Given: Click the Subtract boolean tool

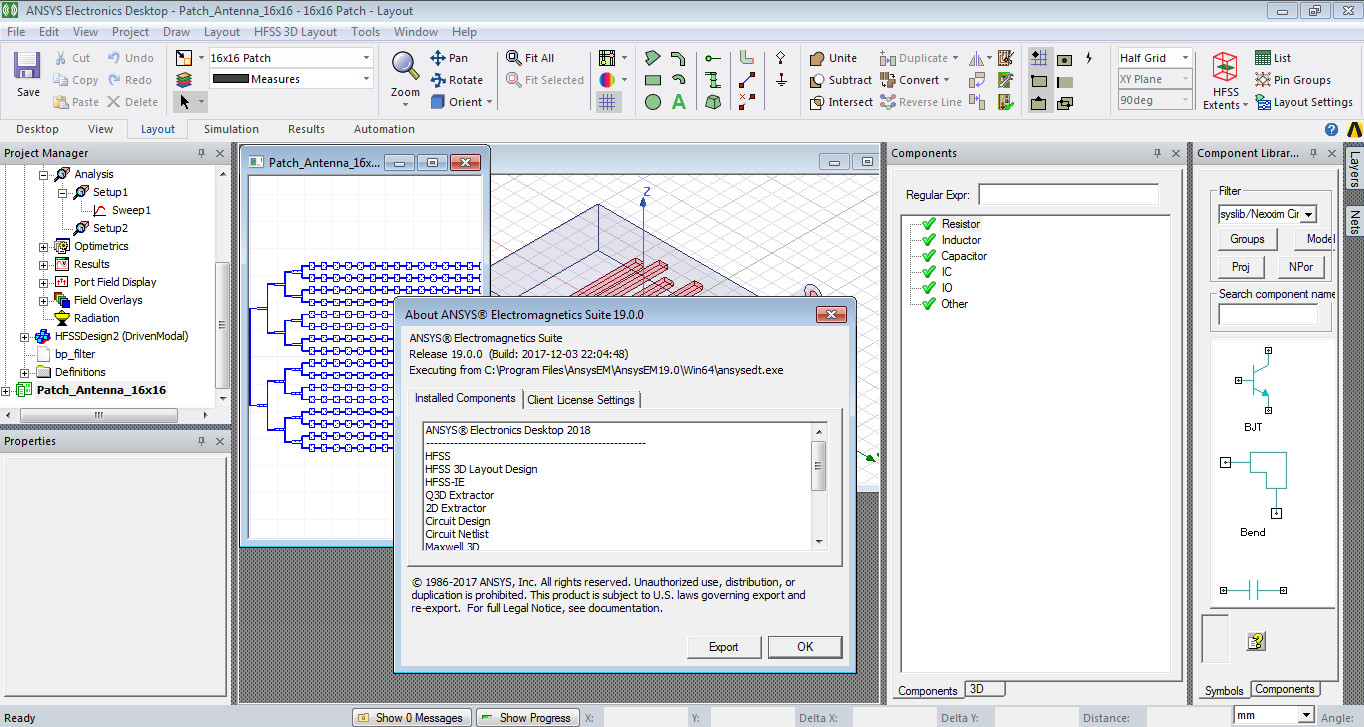Looking at the screenshot, I should [840, 80].
